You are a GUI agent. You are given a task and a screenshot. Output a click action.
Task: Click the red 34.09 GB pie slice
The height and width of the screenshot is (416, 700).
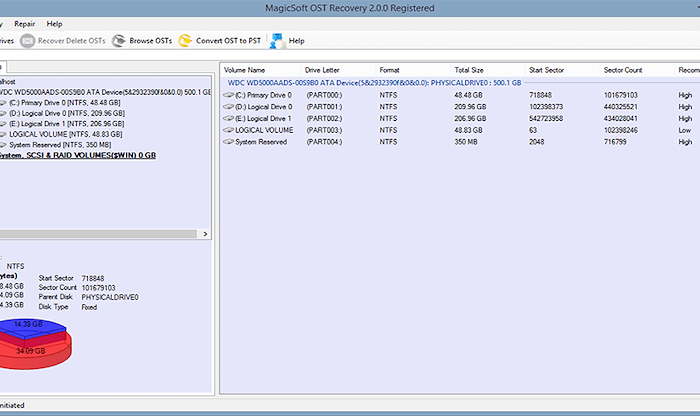click(31, 352)
